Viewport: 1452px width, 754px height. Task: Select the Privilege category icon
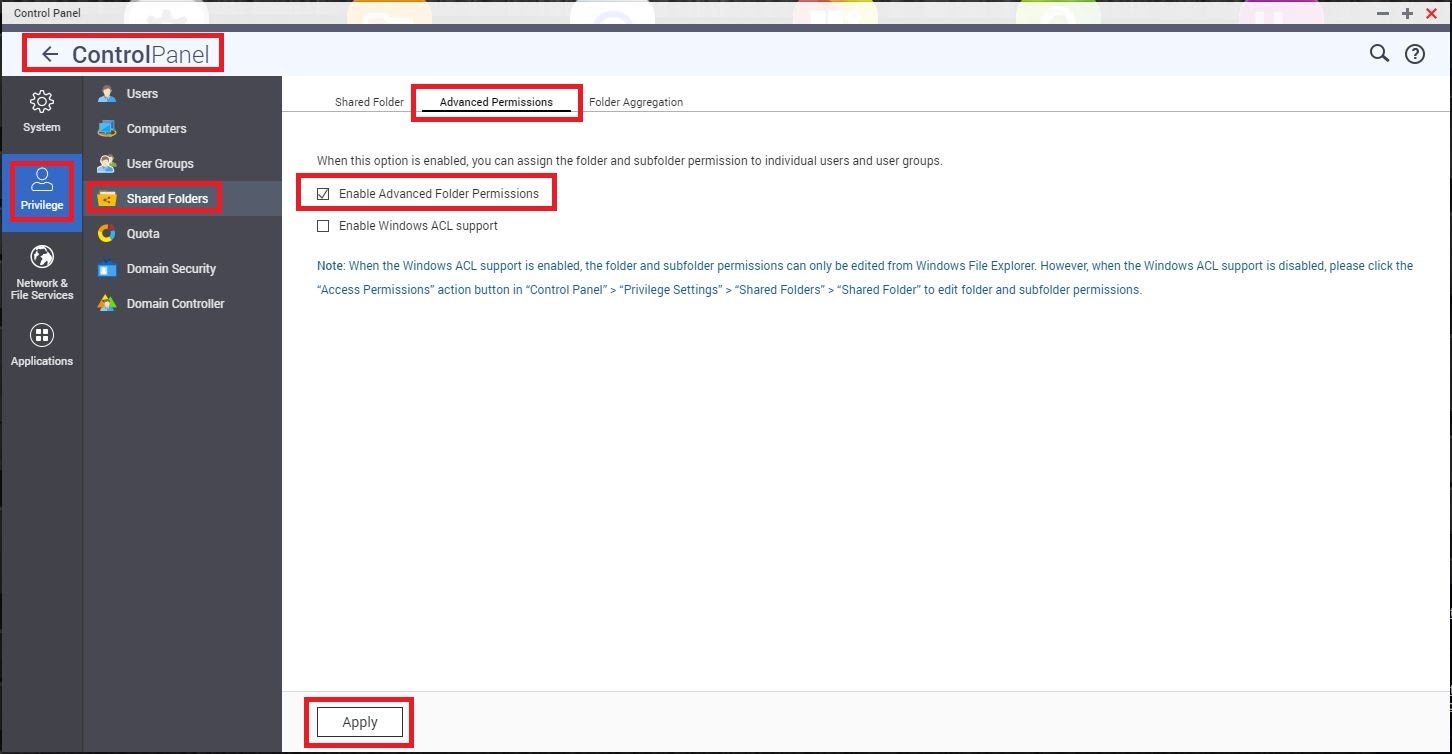click(41, 181)
